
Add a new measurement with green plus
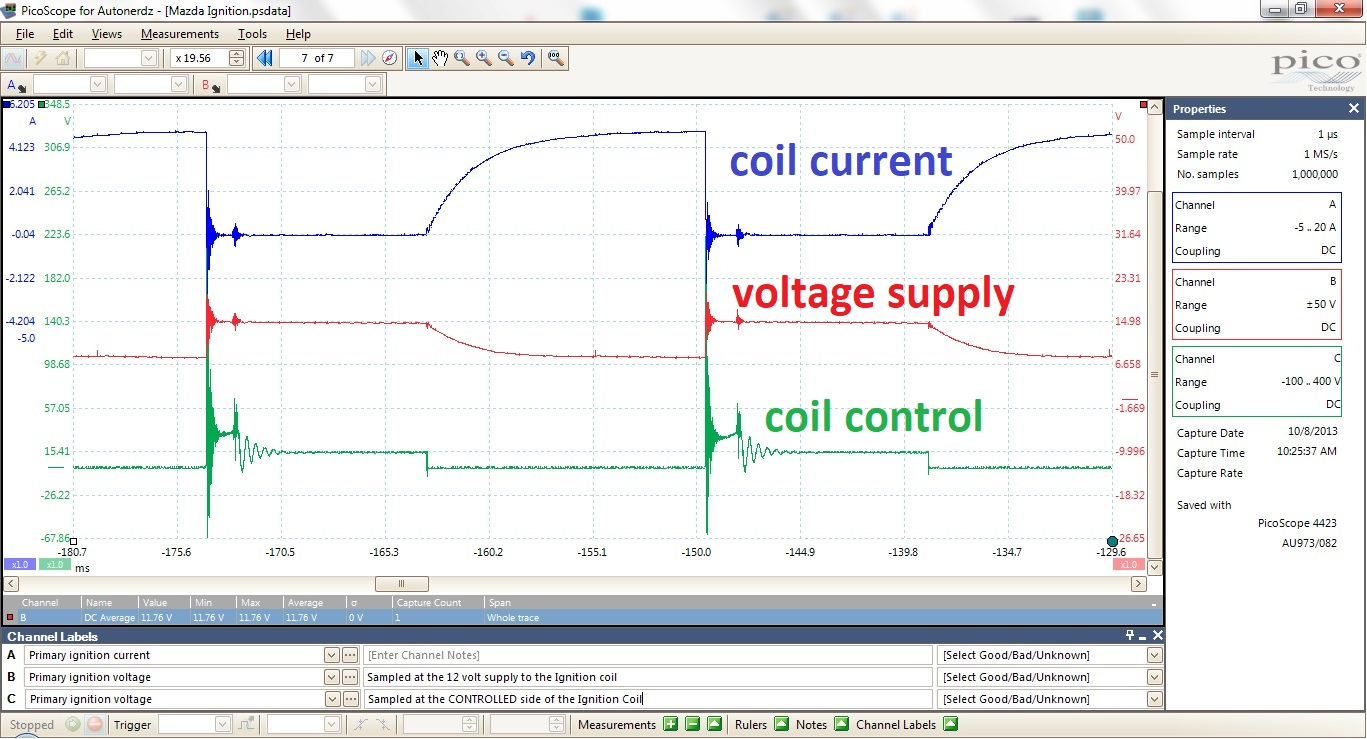coord(670,724)
